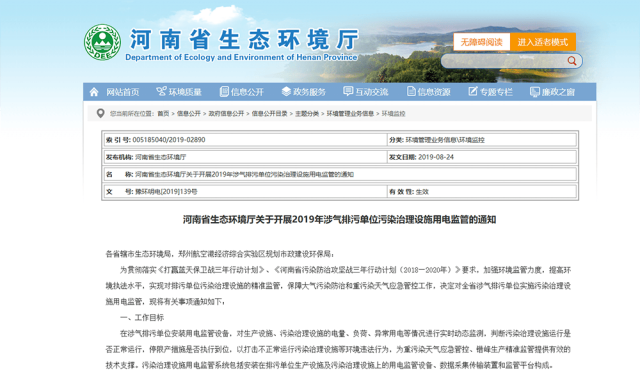Screen dimensions: 640x374
Task: Click the search magnifier icon
Action: click(x=572, y=61)
